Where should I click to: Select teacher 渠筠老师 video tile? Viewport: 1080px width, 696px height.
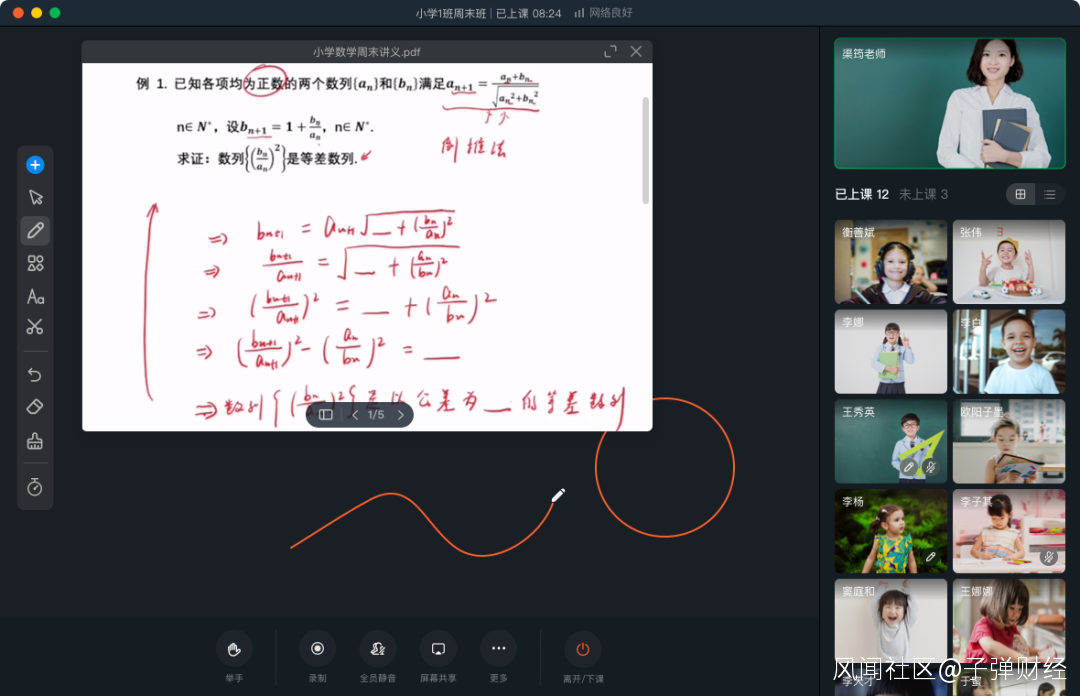coord(950,103)
